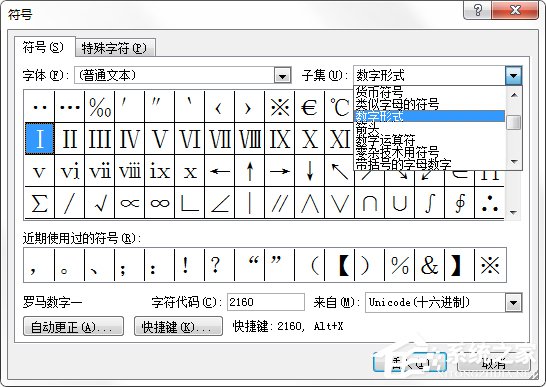This screenshot has width=546, height=387.
Task: Select the Roman numeral Ⅵ symbol
Action: 190,139
